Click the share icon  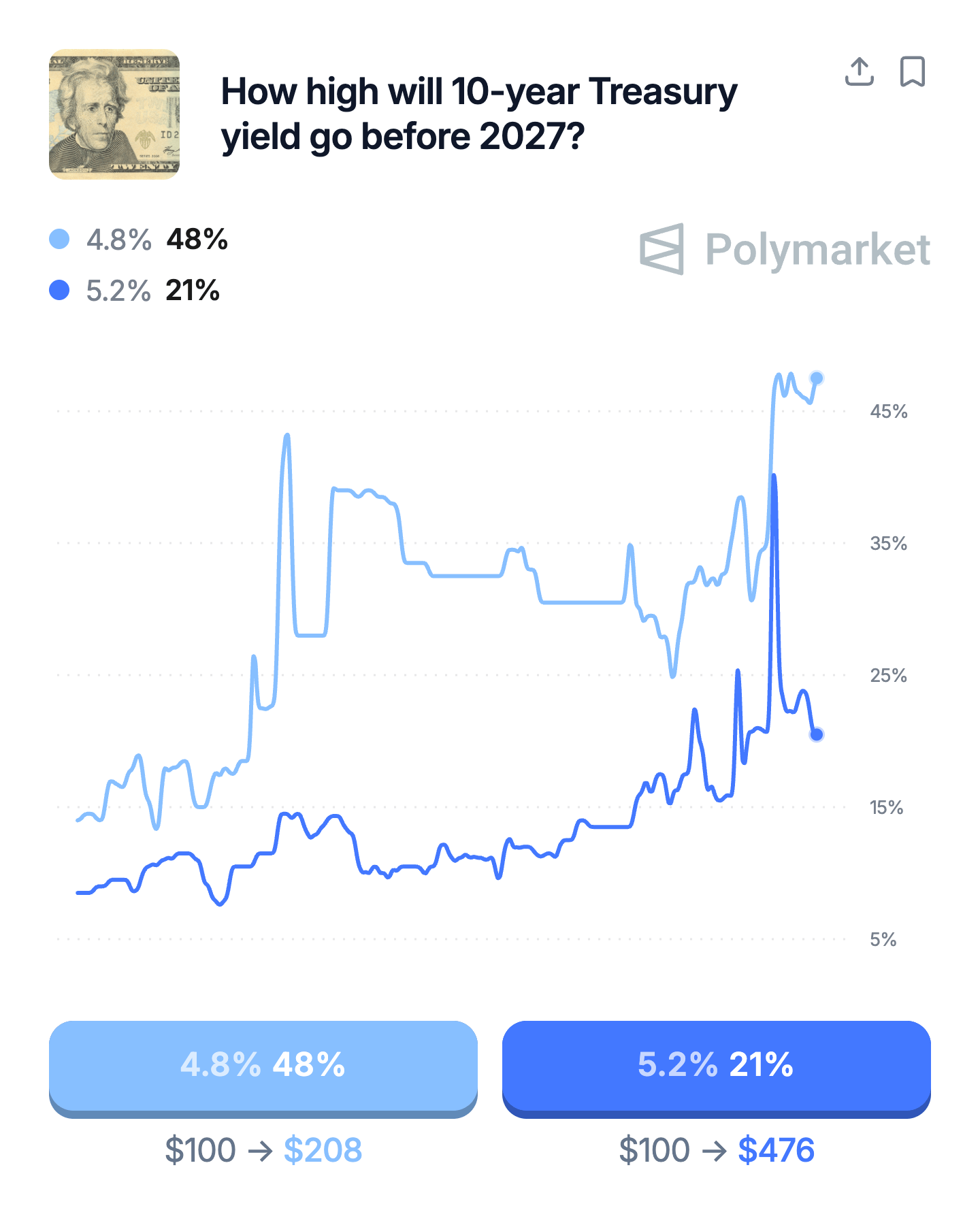(859, 71)
